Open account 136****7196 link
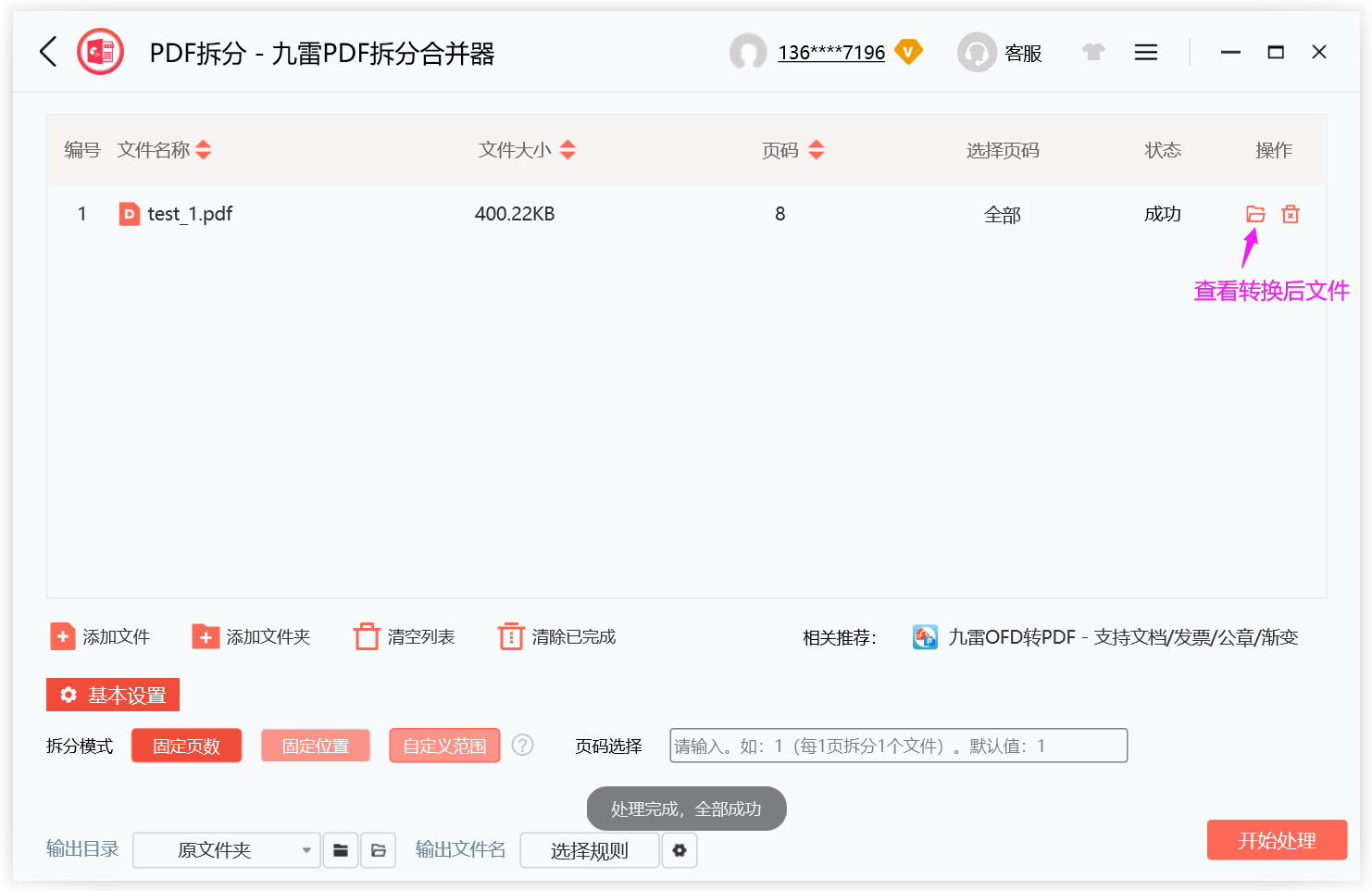This screenshot has height=891, width=1372. coord(831,53)
